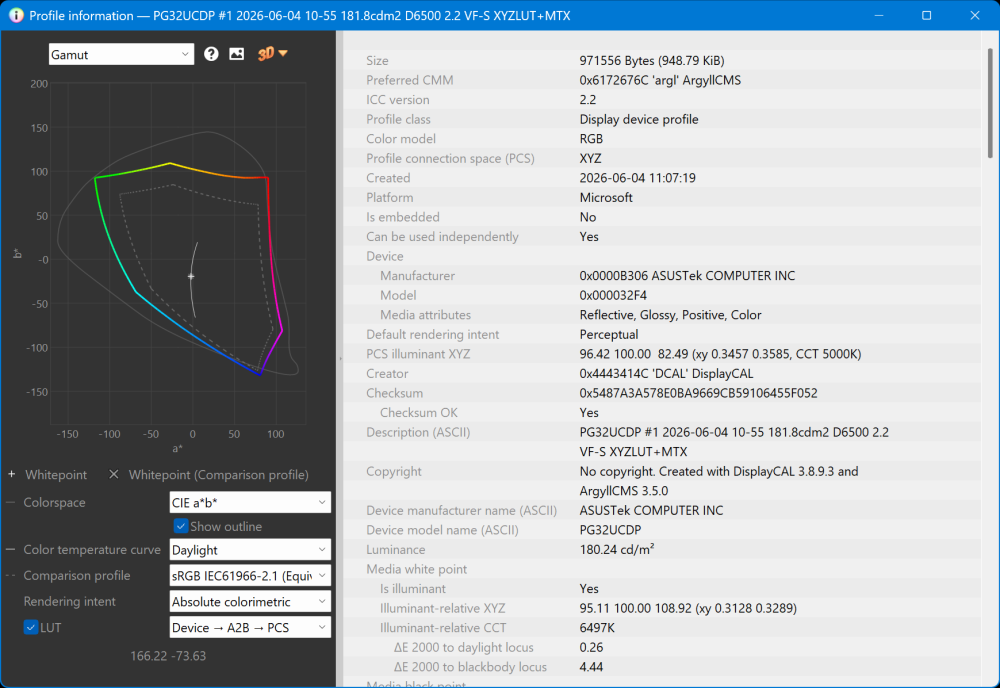
Task: Open the Color temperature curve Daylight dropdown
Action: 250,550
